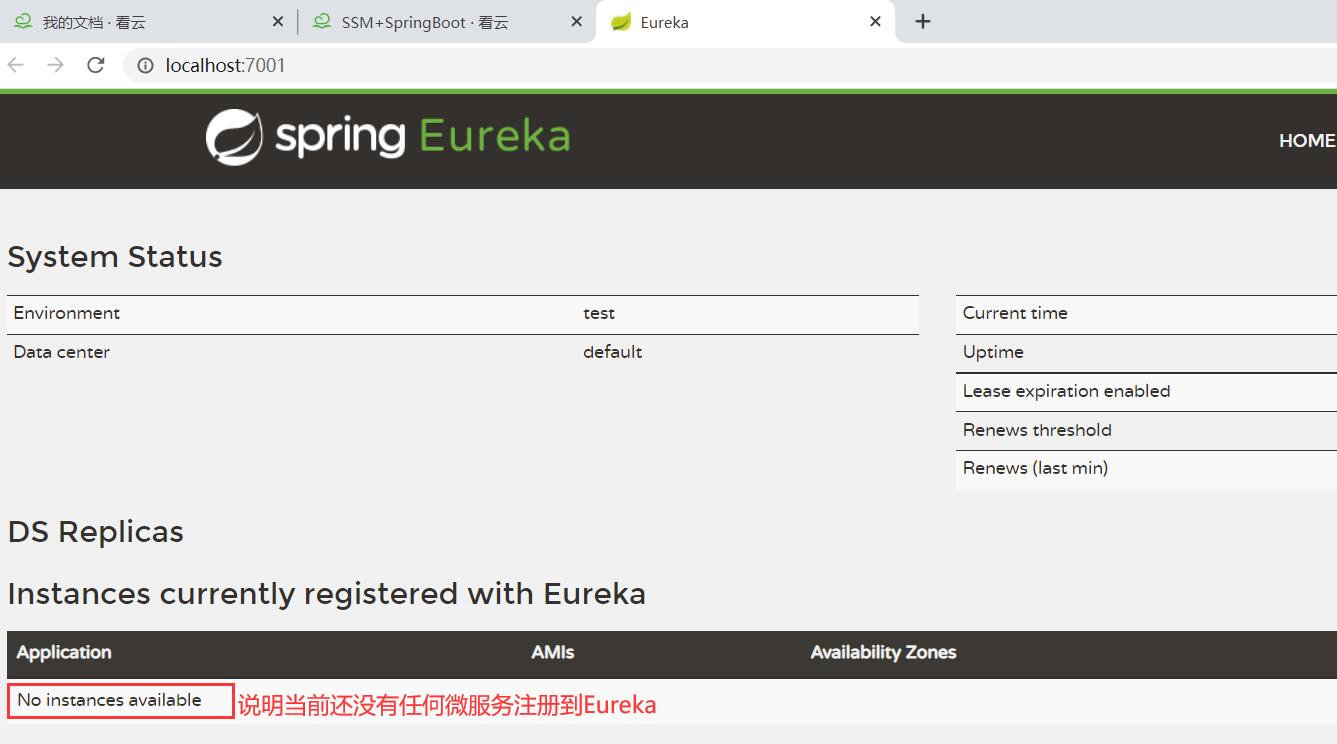Click the AMIs column header

(553, 652)
